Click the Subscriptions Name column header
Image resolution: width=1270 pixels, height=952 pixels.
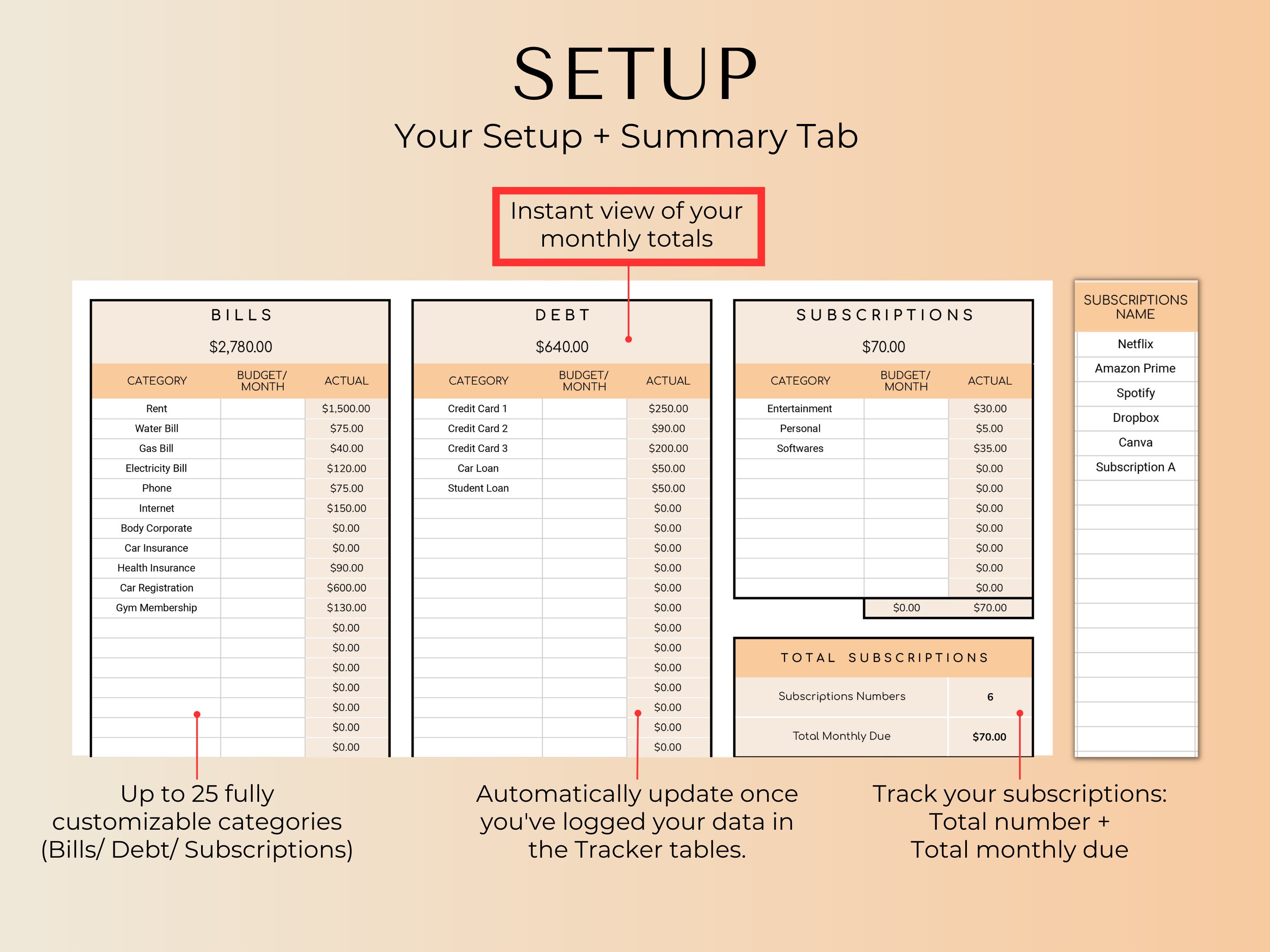coord(1136,307)
